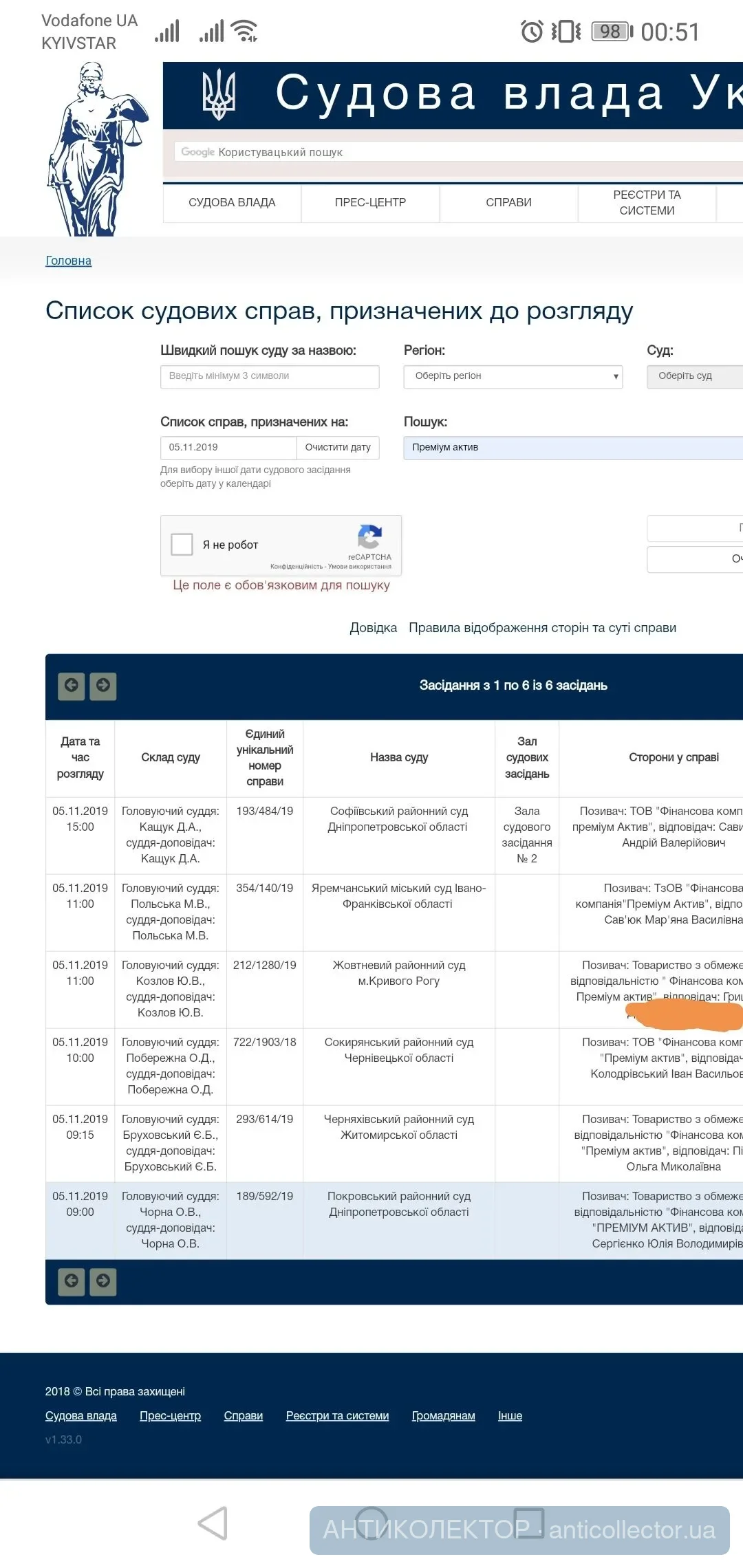
Task: Click the quick court name search field
Action: (x=270, y=376)
